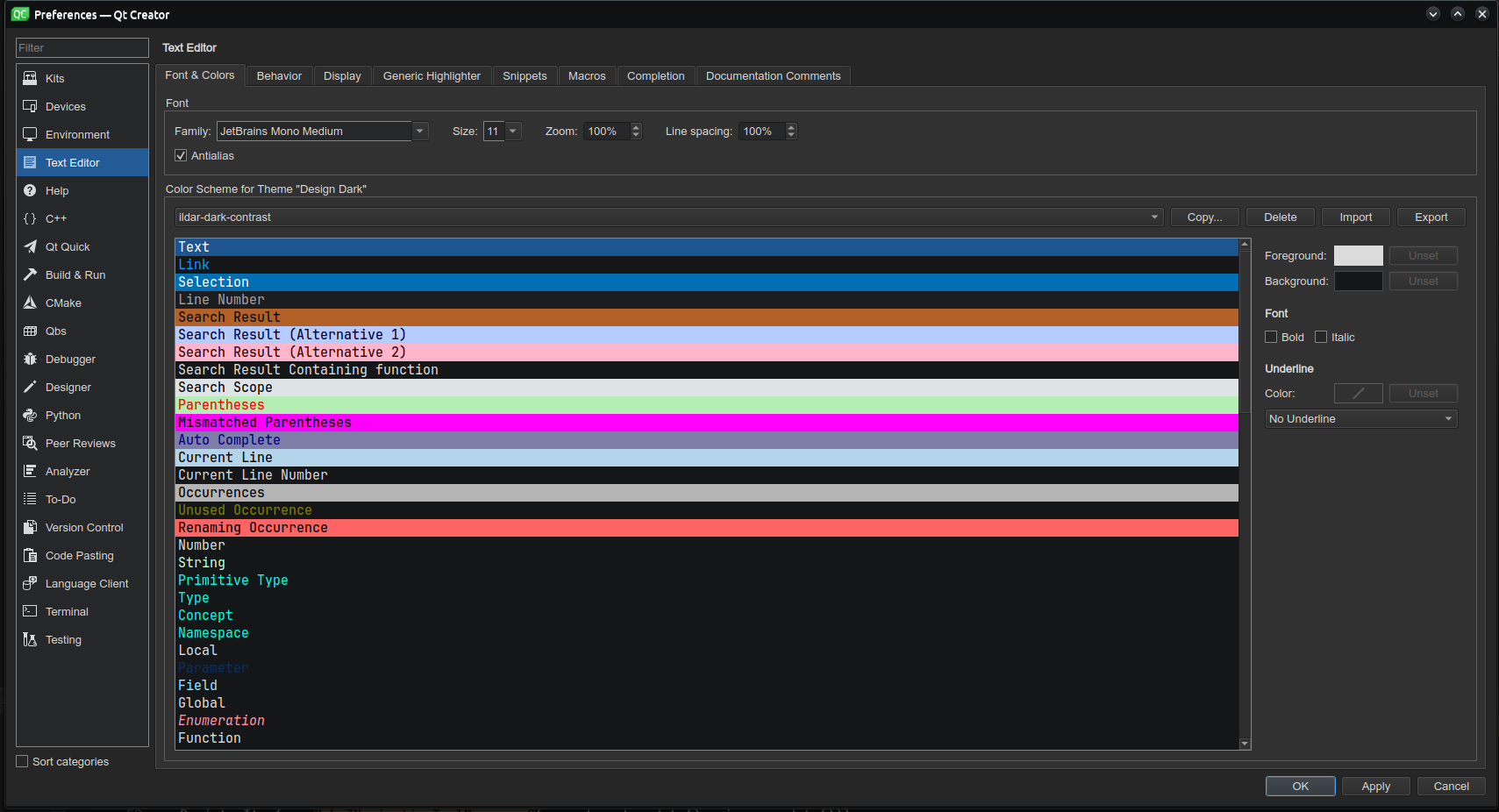Open the Python category icon
Image resolution: width=1499 pixels, height=812 pixels.
tap(30, 415)
